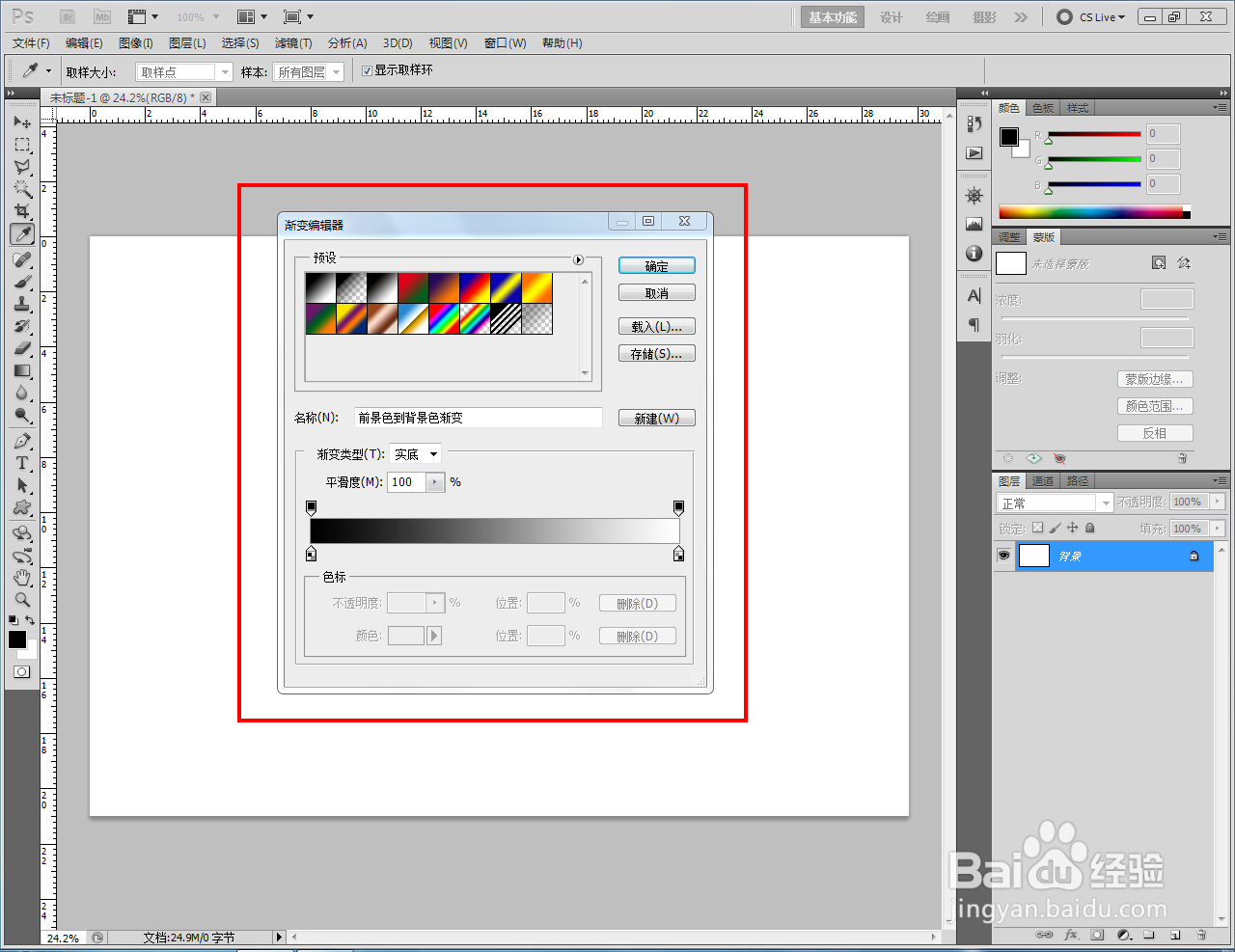Select the Move tool
The image size is (1235, 952).
22,122
